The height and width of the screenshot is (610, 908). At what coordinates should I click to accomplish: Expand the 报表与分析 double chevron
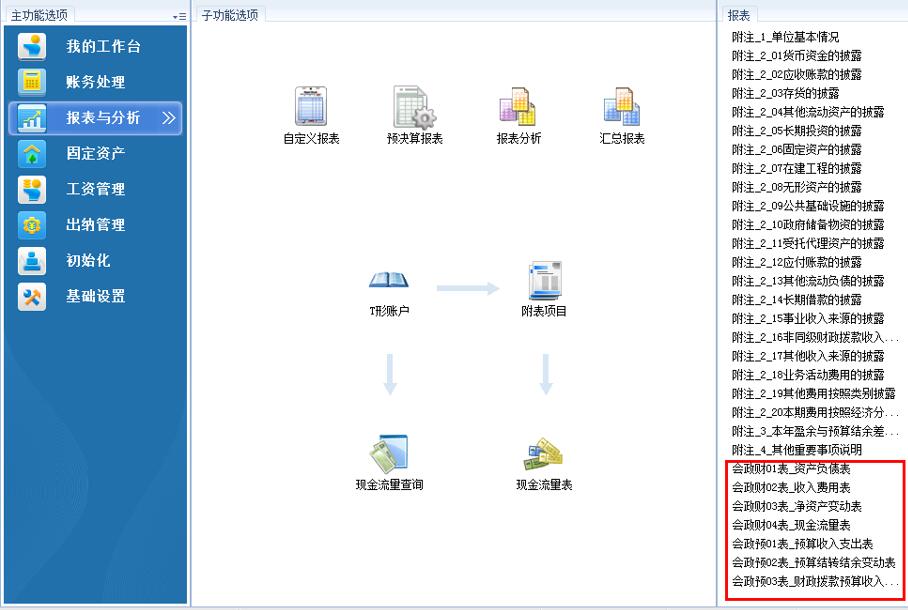pyautogui.click(x=169, y=118)
